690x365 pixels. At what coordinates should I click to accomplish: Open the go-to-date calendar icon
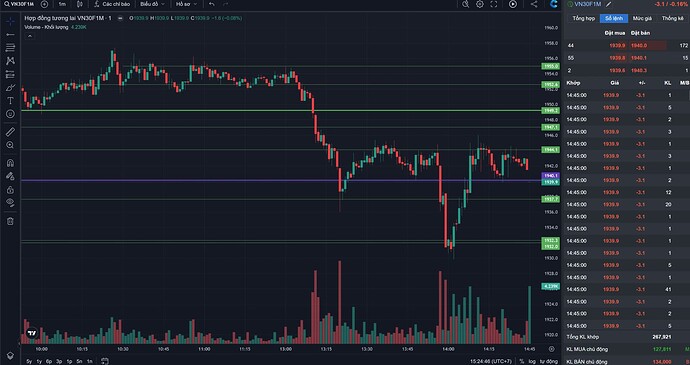point(105,361)
